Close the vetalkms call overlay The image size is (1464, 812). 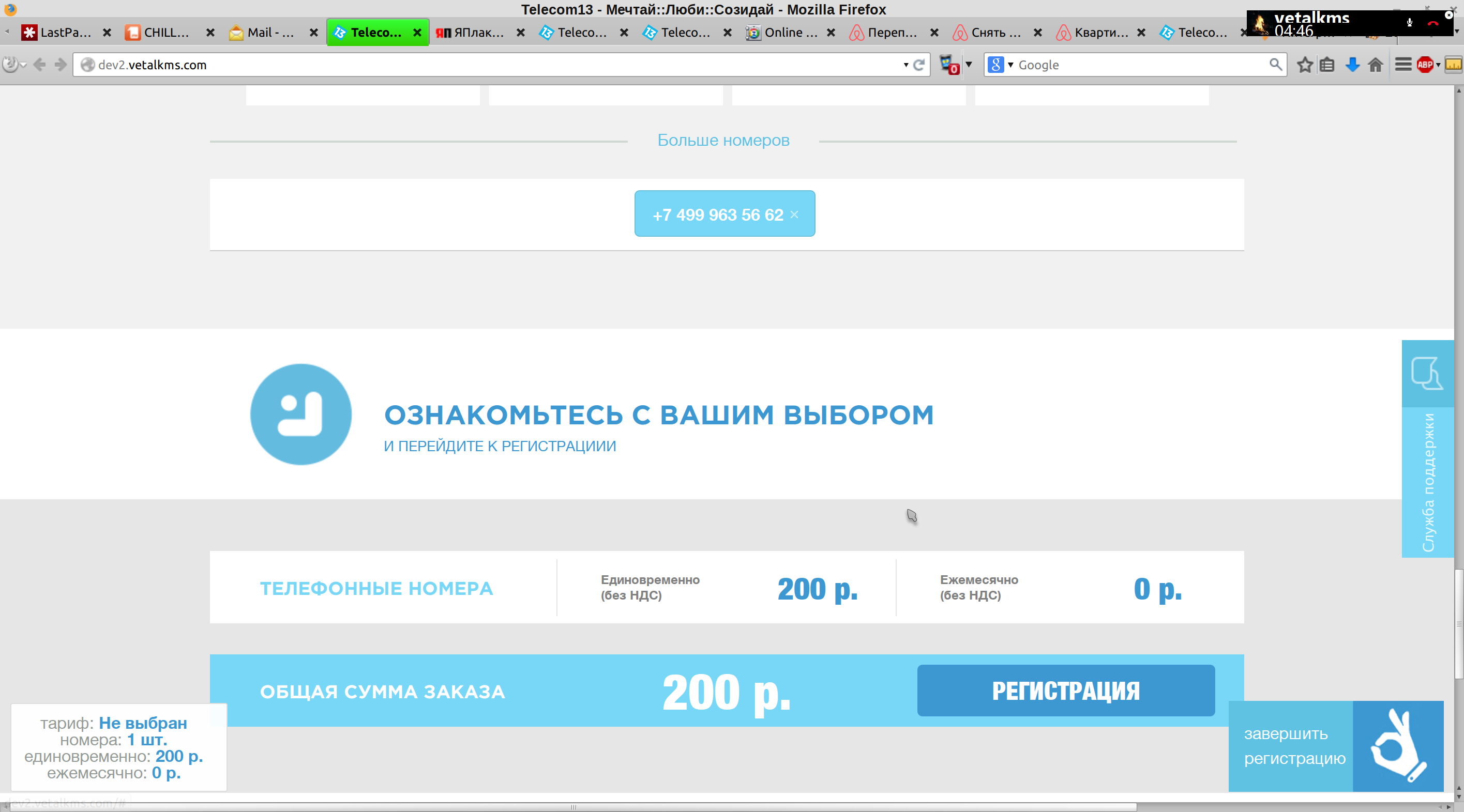(1448, 15)
